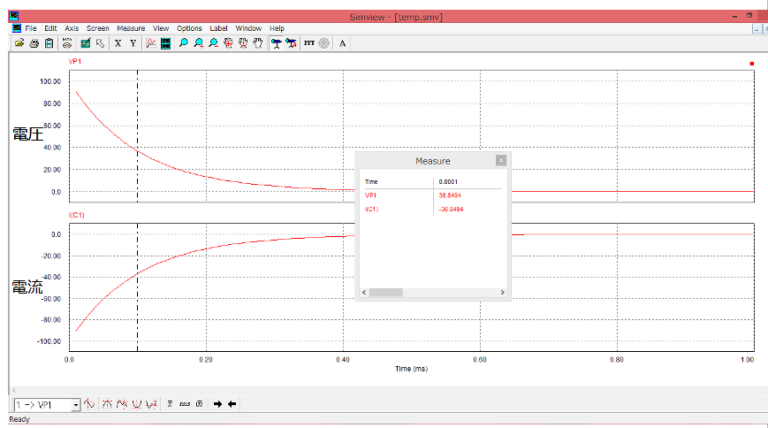
Task: Click the right arrow next-point icon
Action: (x=218, y=404)
